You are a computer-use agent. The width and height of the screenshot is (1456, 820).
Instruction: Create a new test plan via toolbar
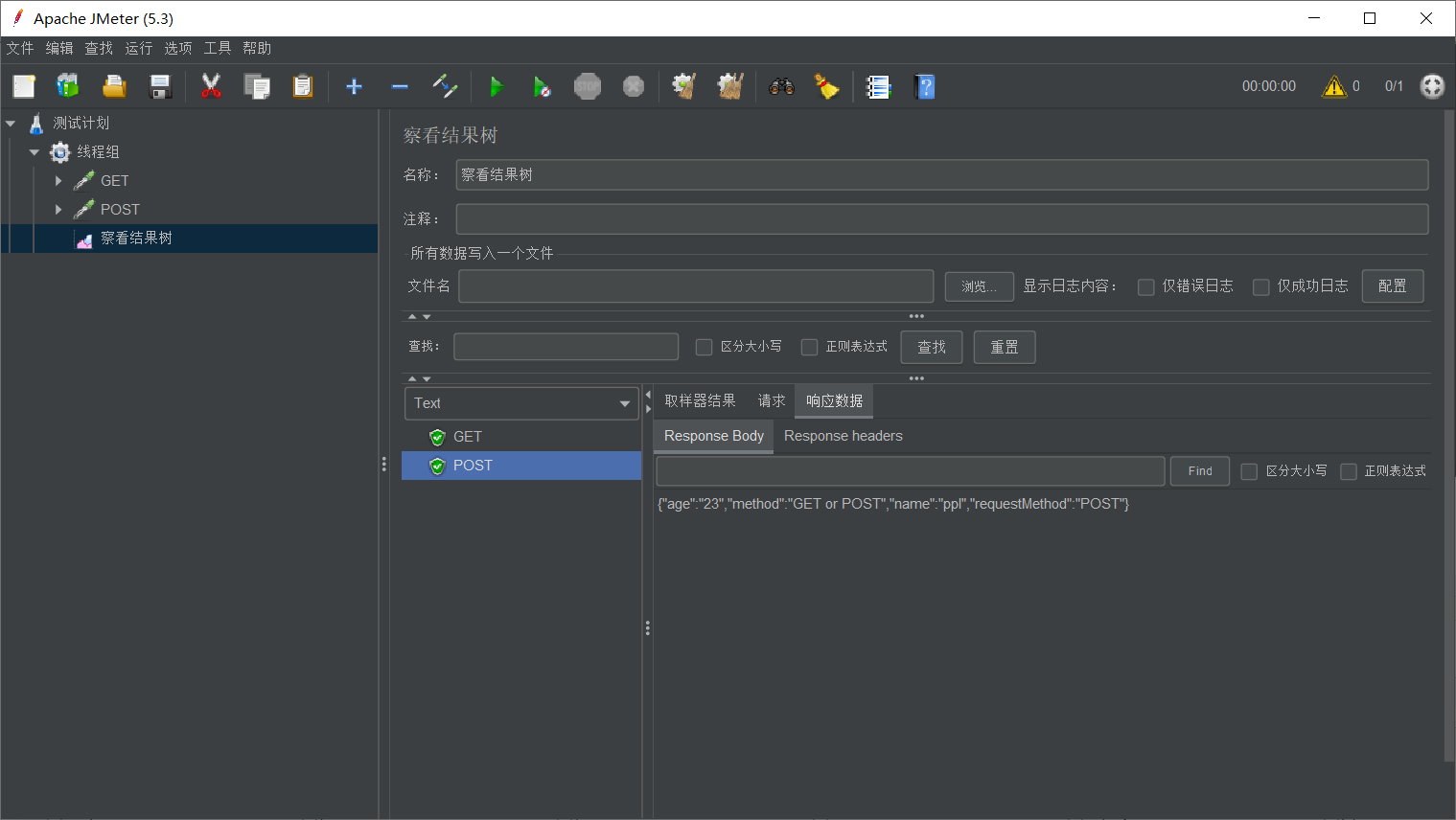pos(24,86)
